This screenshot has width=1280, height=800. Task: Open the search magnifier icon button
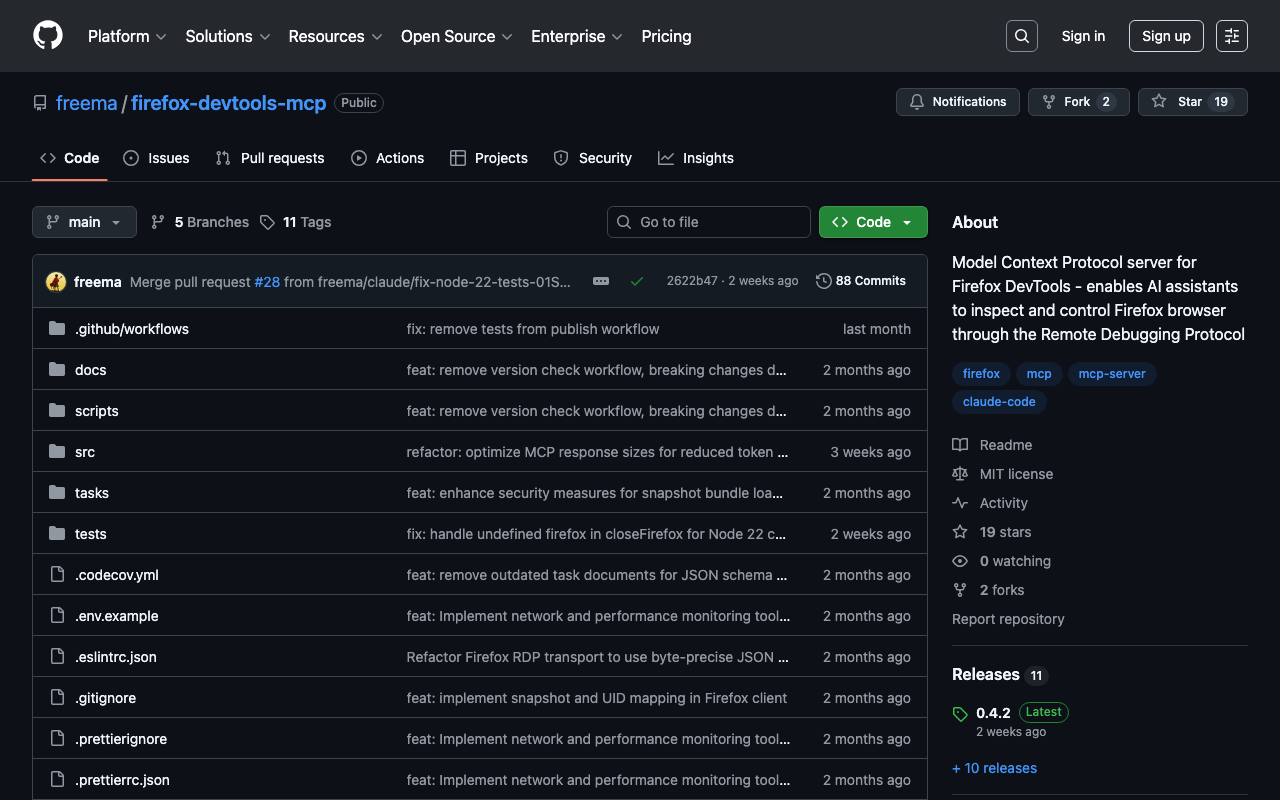point(1021,36)
